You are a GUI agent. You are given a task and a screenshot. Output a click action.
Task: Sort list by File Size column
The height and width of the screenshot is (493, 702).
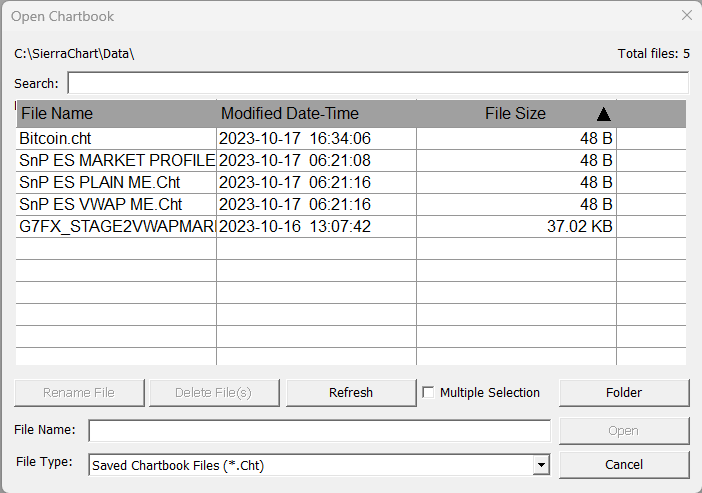[x=515, y=114]
